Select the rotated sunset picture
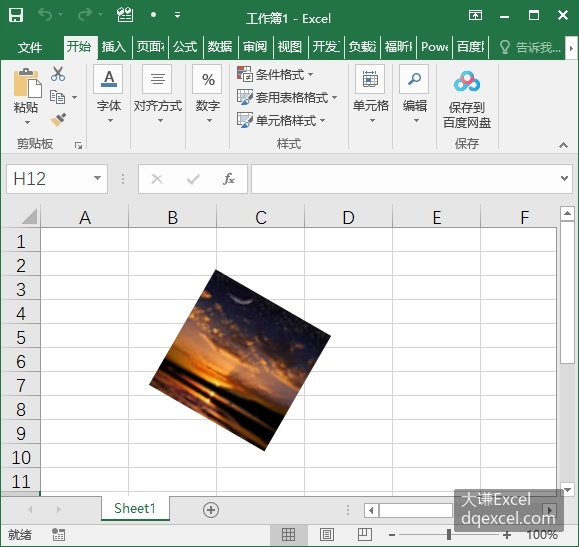579x547 pixels. (240, 360)
